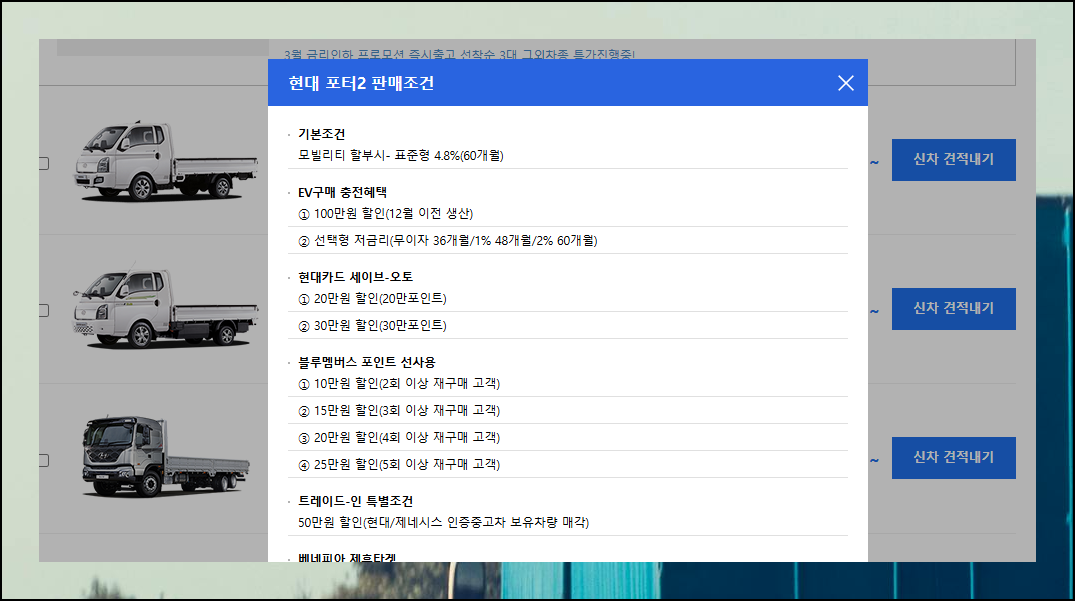Select the 블루멤버스 포인트 선사용 heading
This screenshot has width=1075, height=601.
pos(367,363)
